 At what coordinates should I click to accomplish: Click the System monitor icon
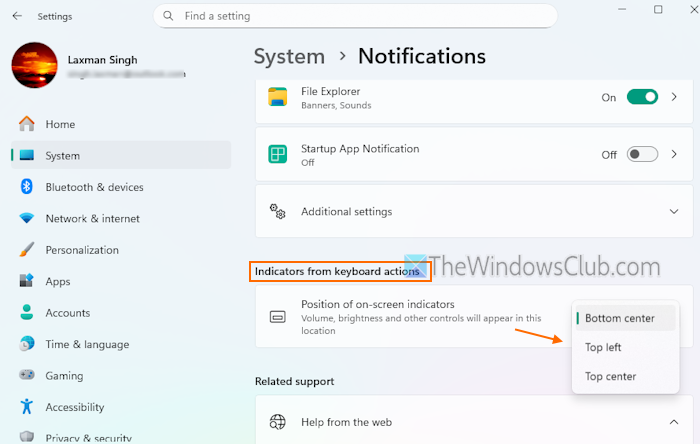point(27,155)
